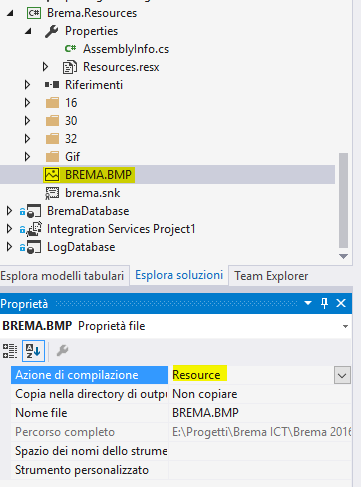Click the C# project icon of Brema.Resources
Viewport: 361px width, 487px height.
34,13
